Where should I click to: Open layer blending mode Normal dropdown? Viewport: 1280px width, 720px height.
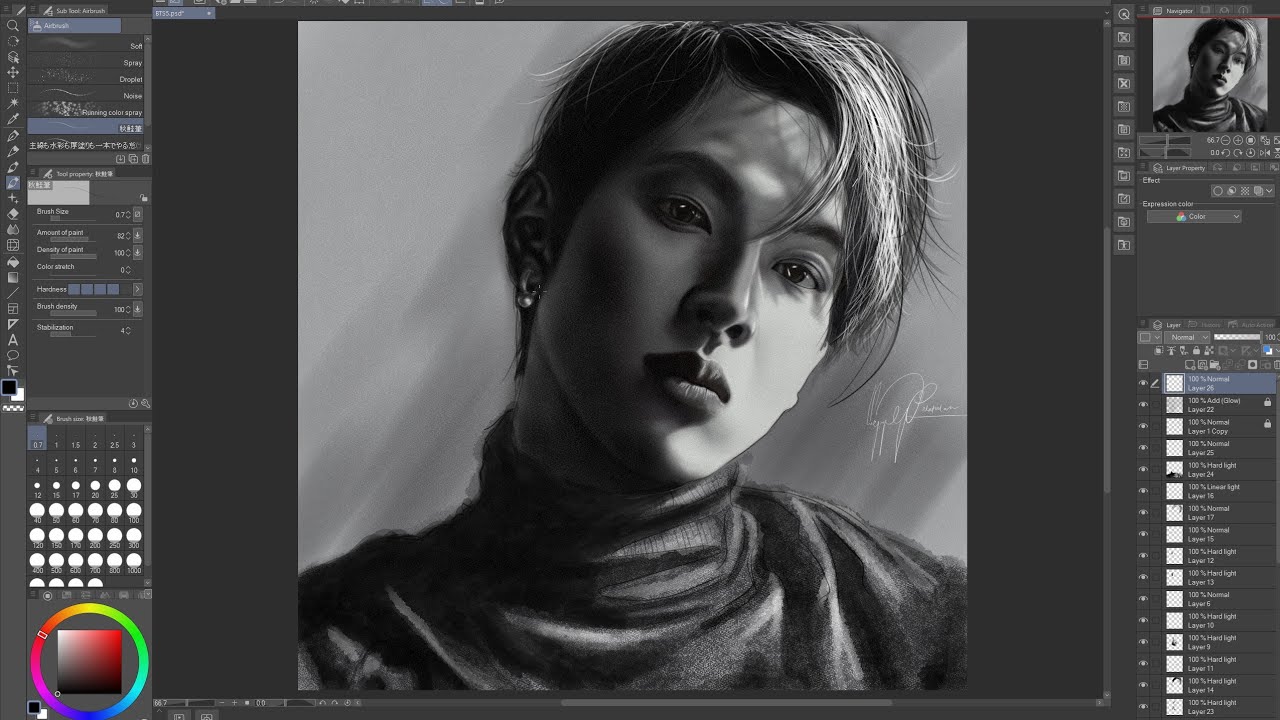click(1186, 338)
